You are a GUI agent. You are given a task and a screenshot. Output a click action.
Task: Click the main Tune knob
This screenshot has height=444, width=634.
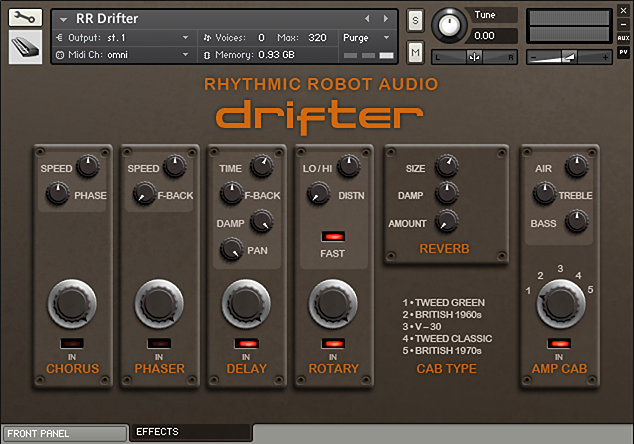[x=449, y=25]
